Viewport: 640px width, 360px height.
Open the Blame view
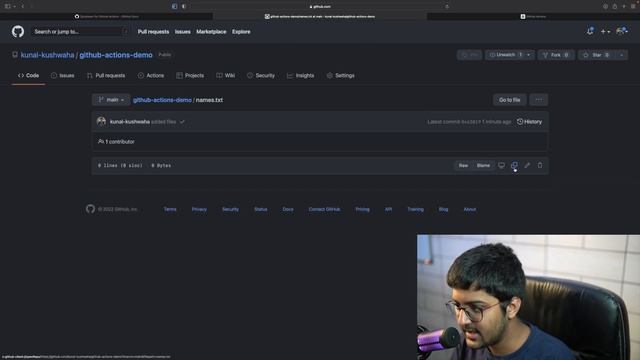[483, 165]
